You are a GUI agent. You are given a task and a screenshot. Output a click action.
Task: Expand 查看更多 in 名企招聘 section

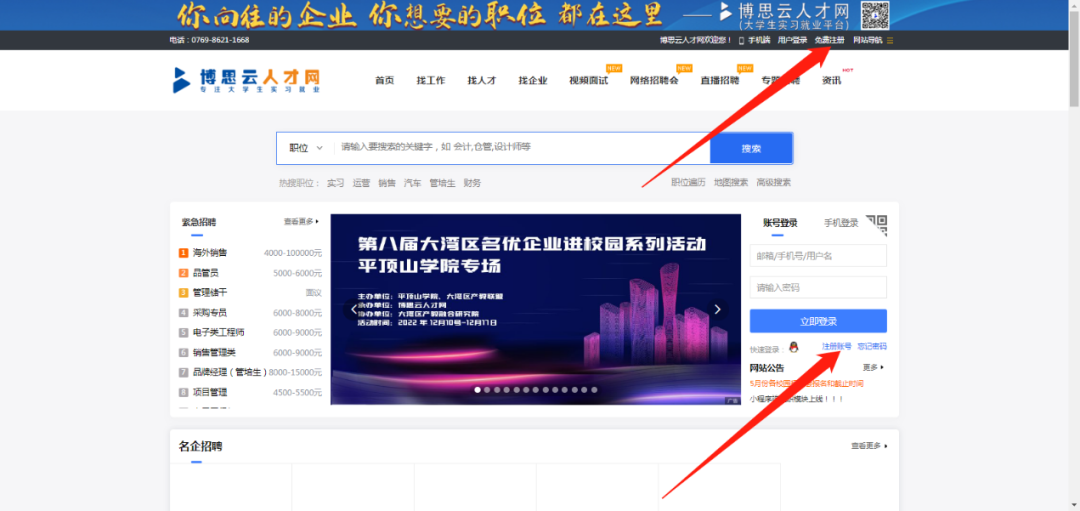pyautogui.click(x=869, y=446)
